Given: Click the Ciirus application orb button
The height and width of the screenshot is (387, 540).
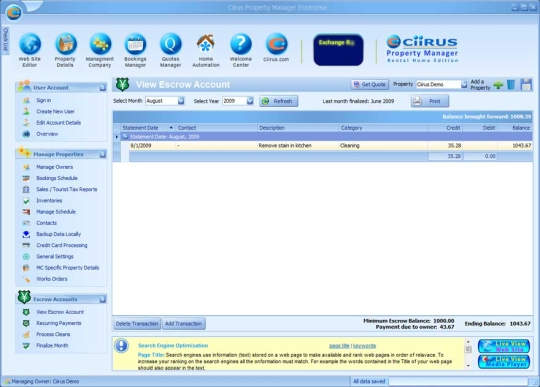Looking at the screenshot, I should (14, 13).
